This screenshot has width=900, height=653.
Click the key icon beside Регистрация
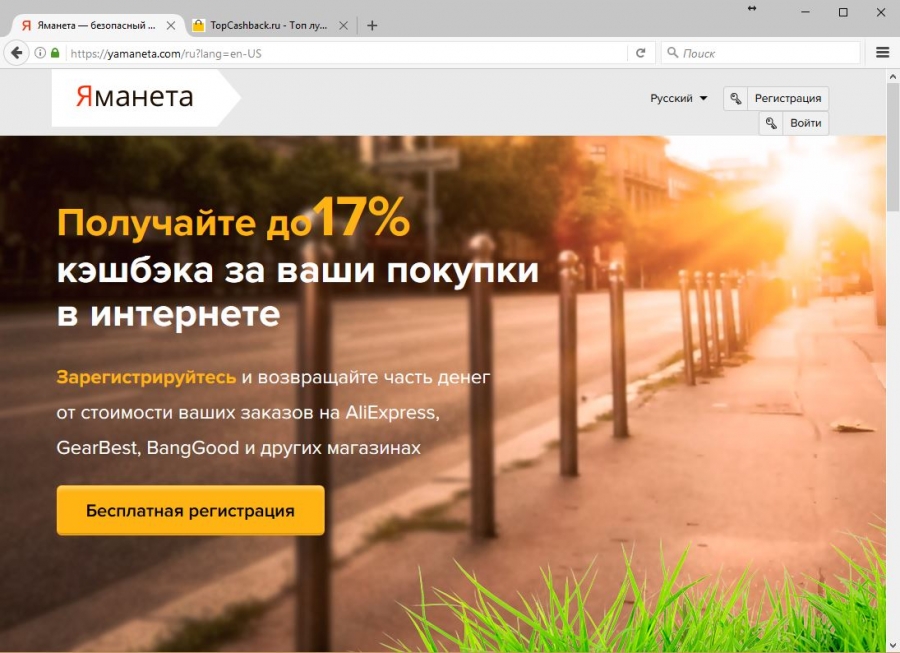[735, 99]
